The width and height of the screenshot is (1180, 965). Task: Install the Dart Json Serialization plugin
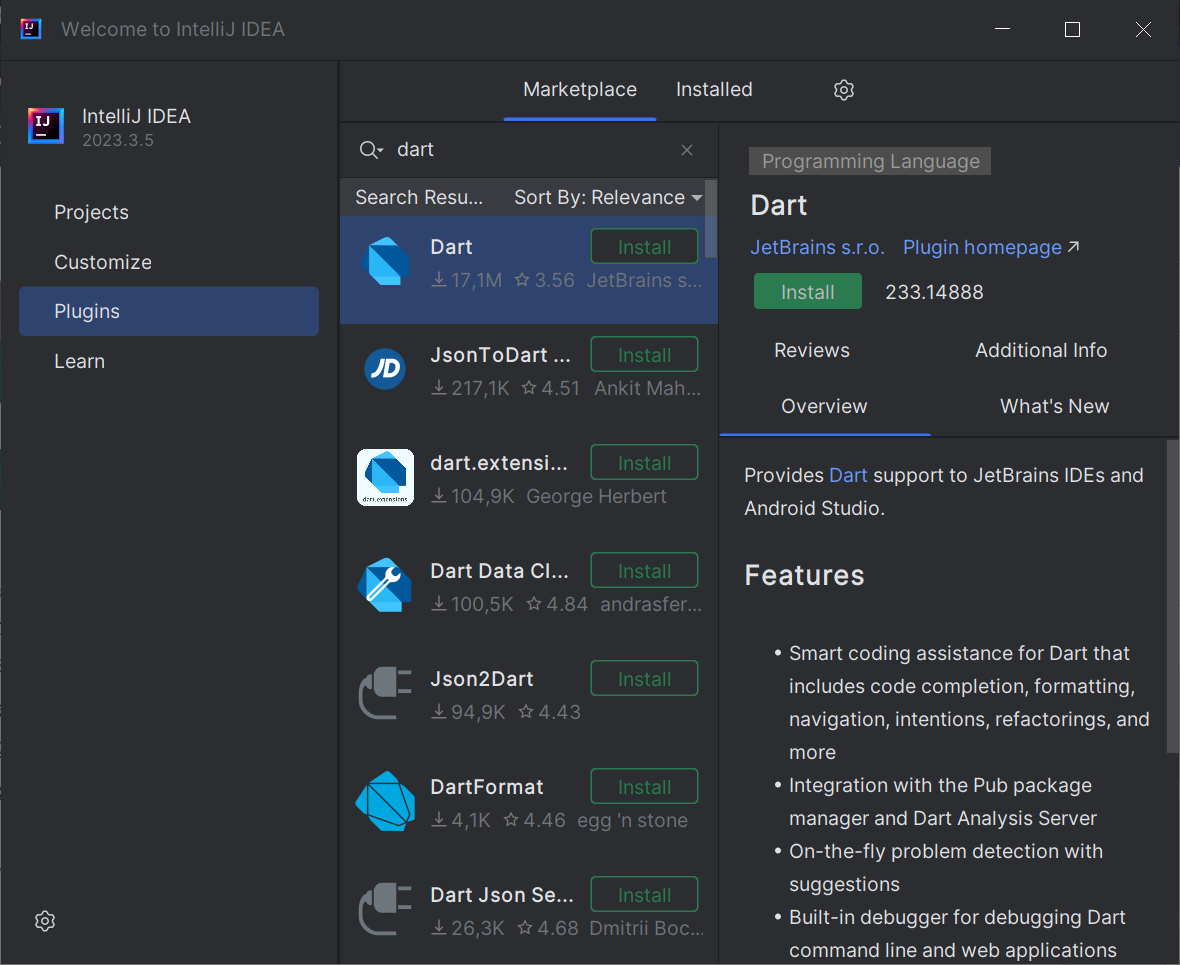point(644,894)
